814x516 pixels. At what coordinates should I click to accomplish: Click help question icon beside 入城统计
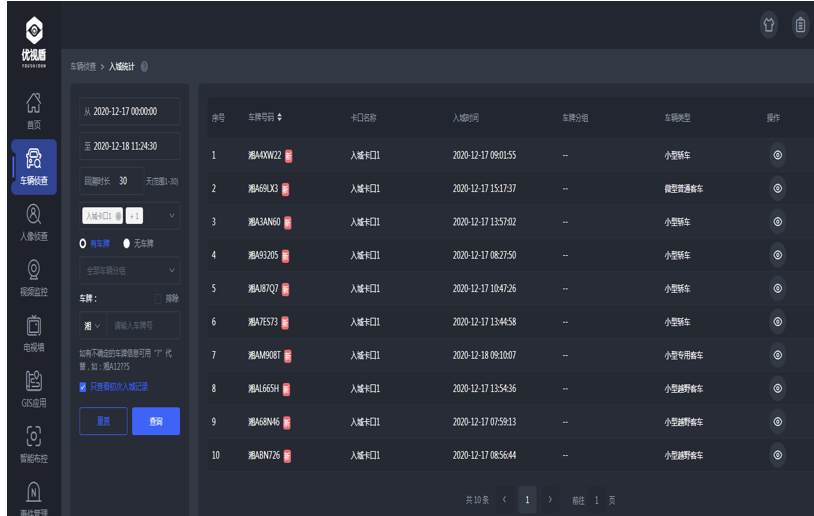(x=144, y=66)
